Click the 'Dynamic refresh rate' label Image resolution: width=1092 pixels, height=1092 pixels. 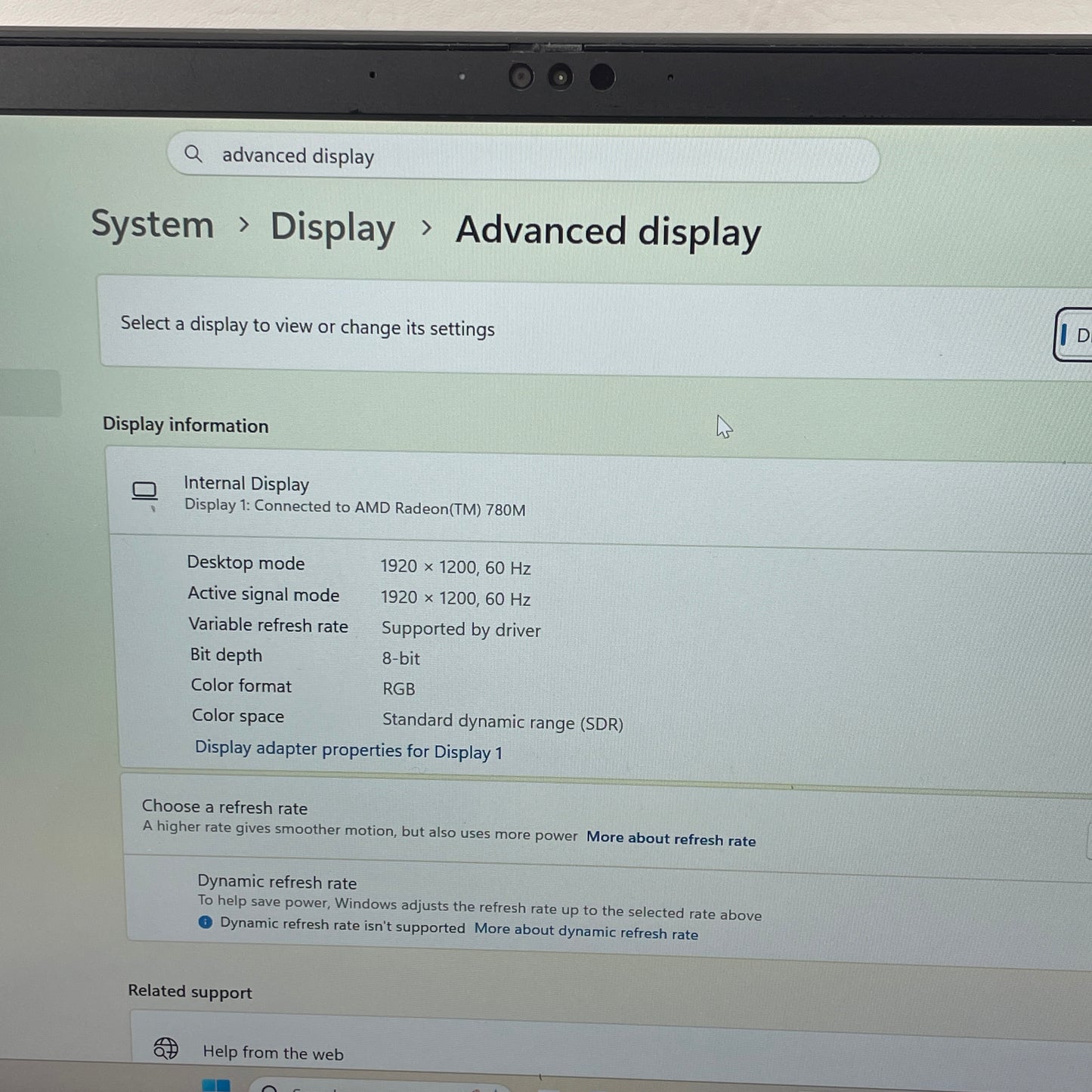click(277, 882)
